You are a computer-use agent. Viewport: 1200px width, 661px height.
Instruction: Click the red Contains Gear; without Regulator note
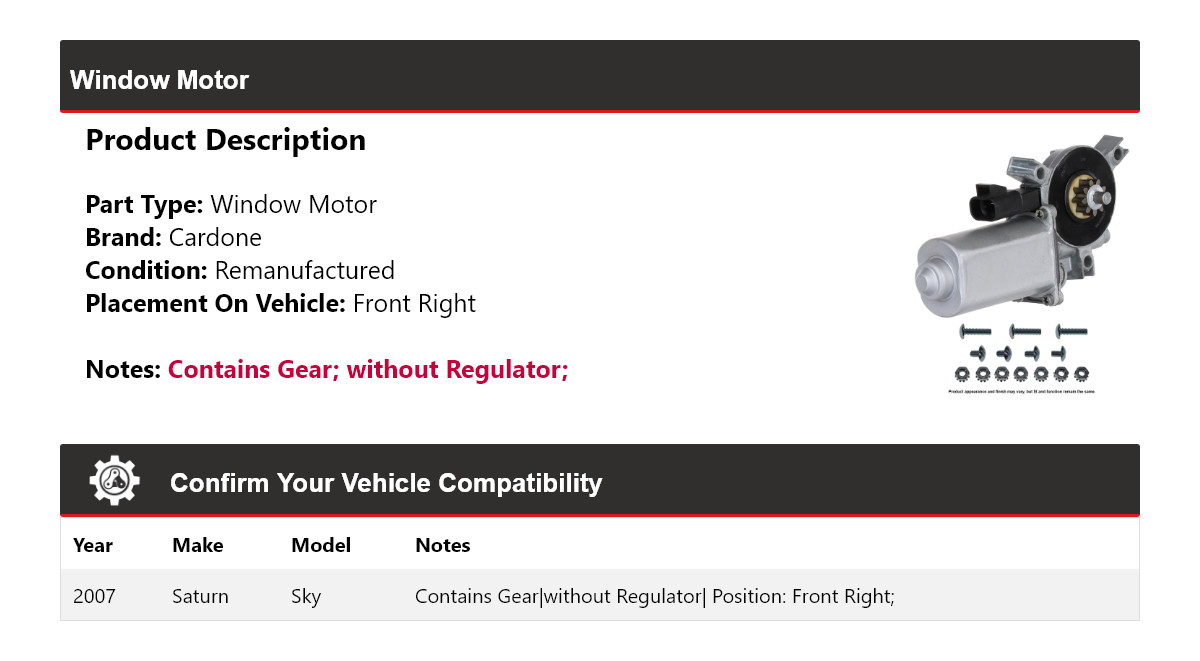367,370
